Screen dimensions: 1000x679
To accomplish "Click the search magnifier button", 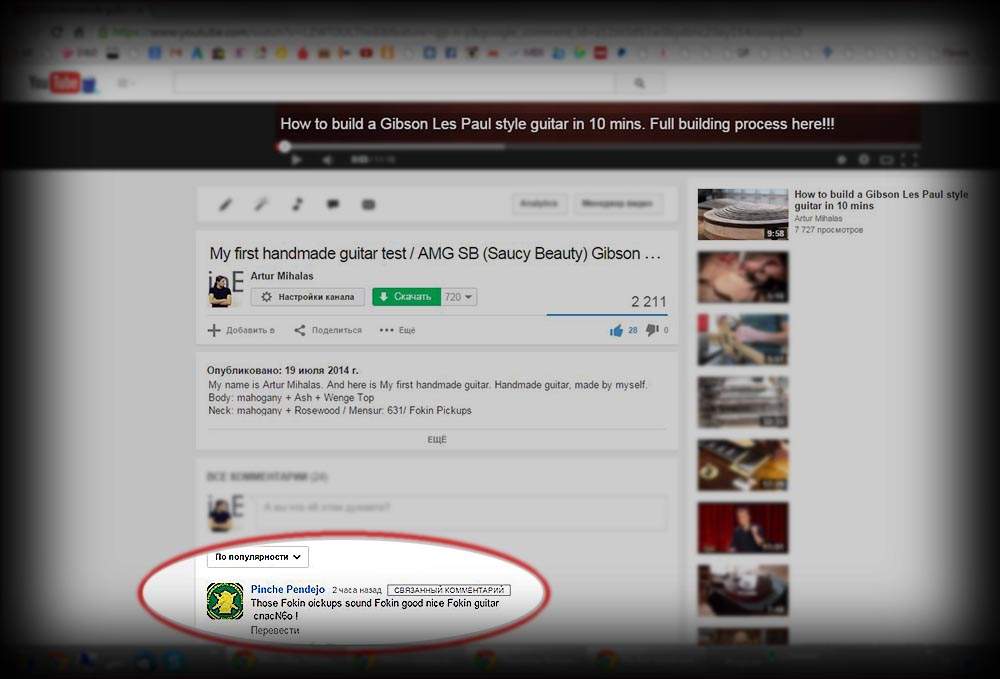I will (640, 83).
